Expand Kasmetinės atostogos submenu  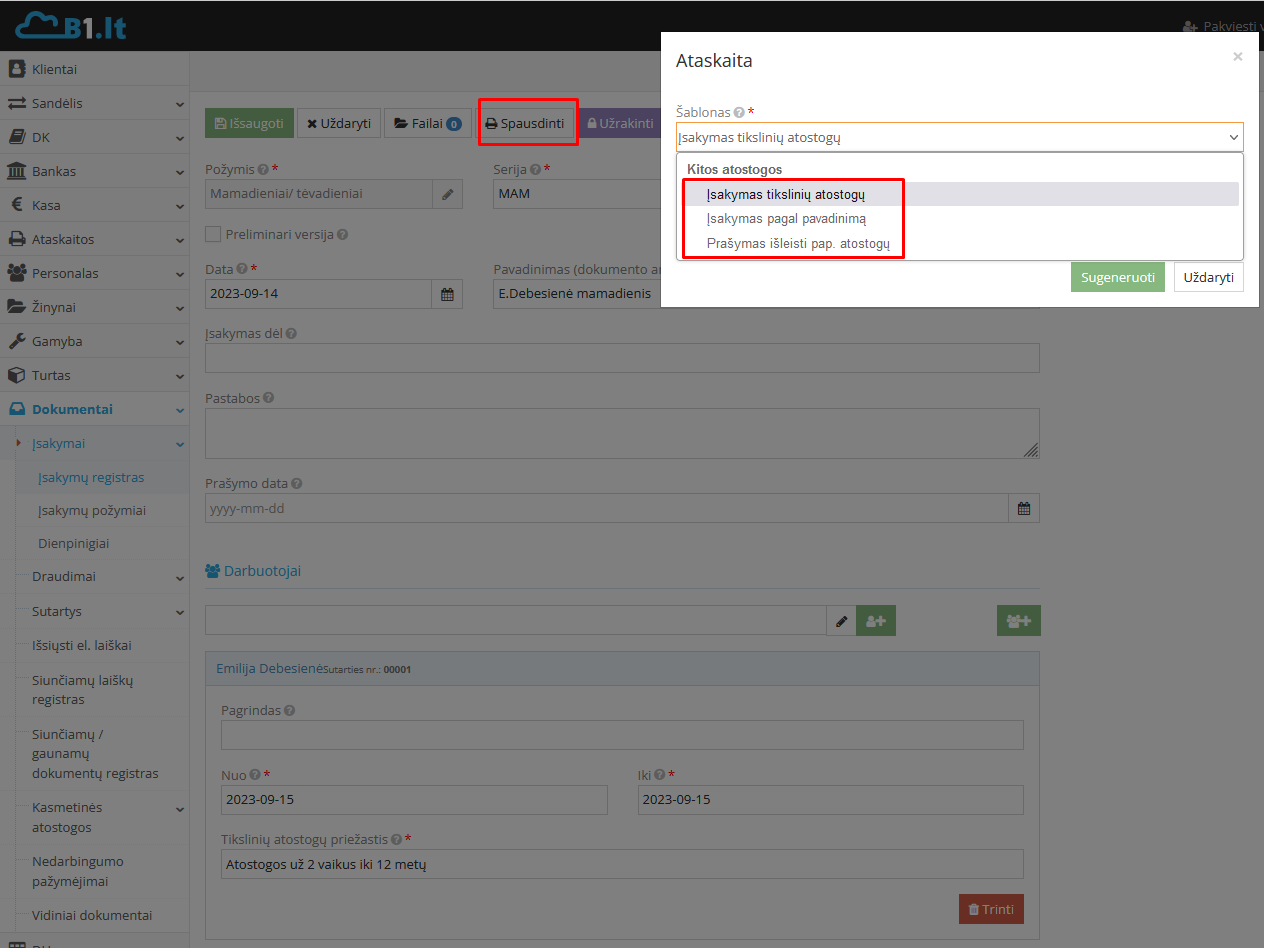(x=94, y=817)
